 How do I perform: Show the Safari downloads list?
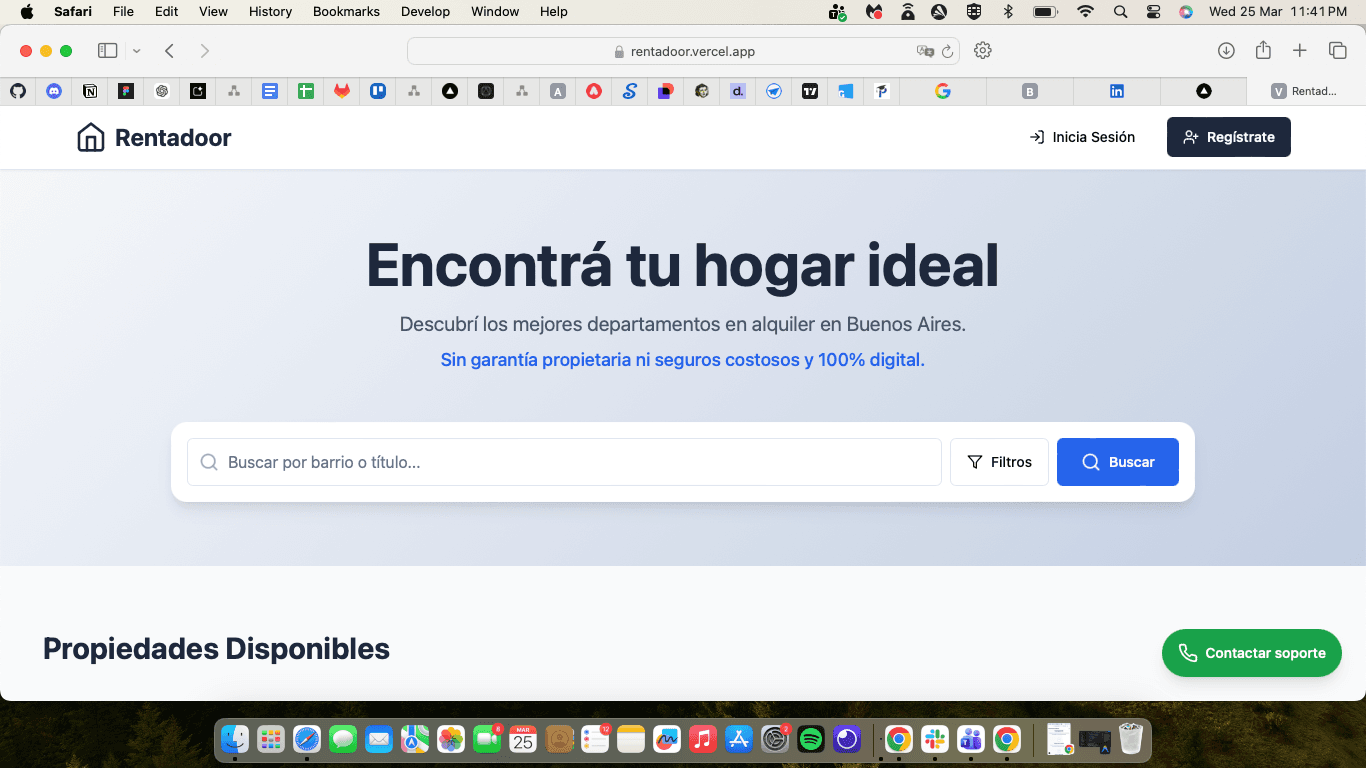[1226, 51]
